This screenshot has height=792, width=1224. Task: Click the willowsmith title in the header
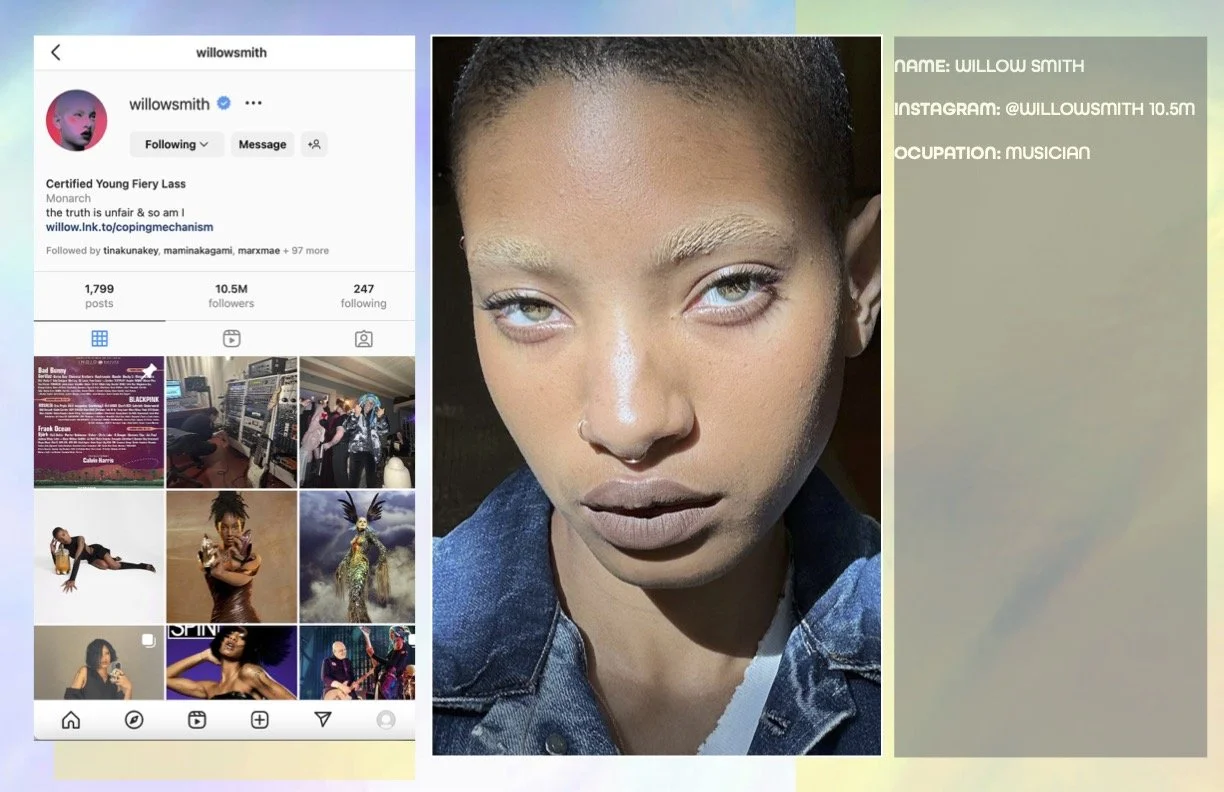coord(231,52)
